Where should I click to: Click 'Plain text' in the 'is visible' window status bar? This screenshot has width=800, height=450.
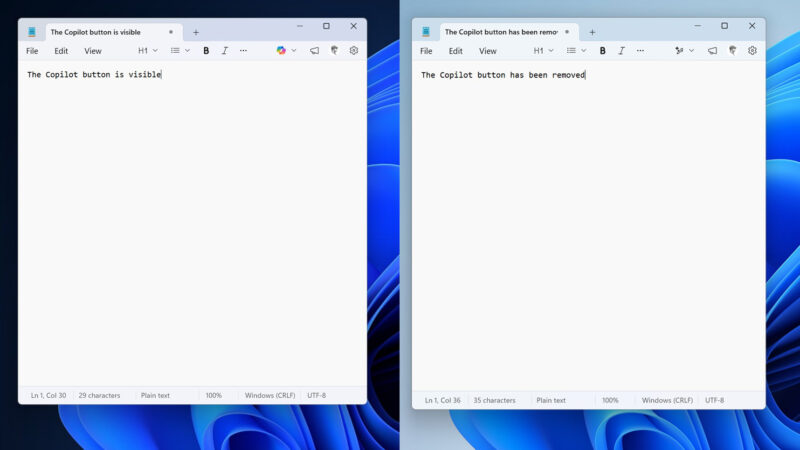pyautogui.click(x=155, y=395)
